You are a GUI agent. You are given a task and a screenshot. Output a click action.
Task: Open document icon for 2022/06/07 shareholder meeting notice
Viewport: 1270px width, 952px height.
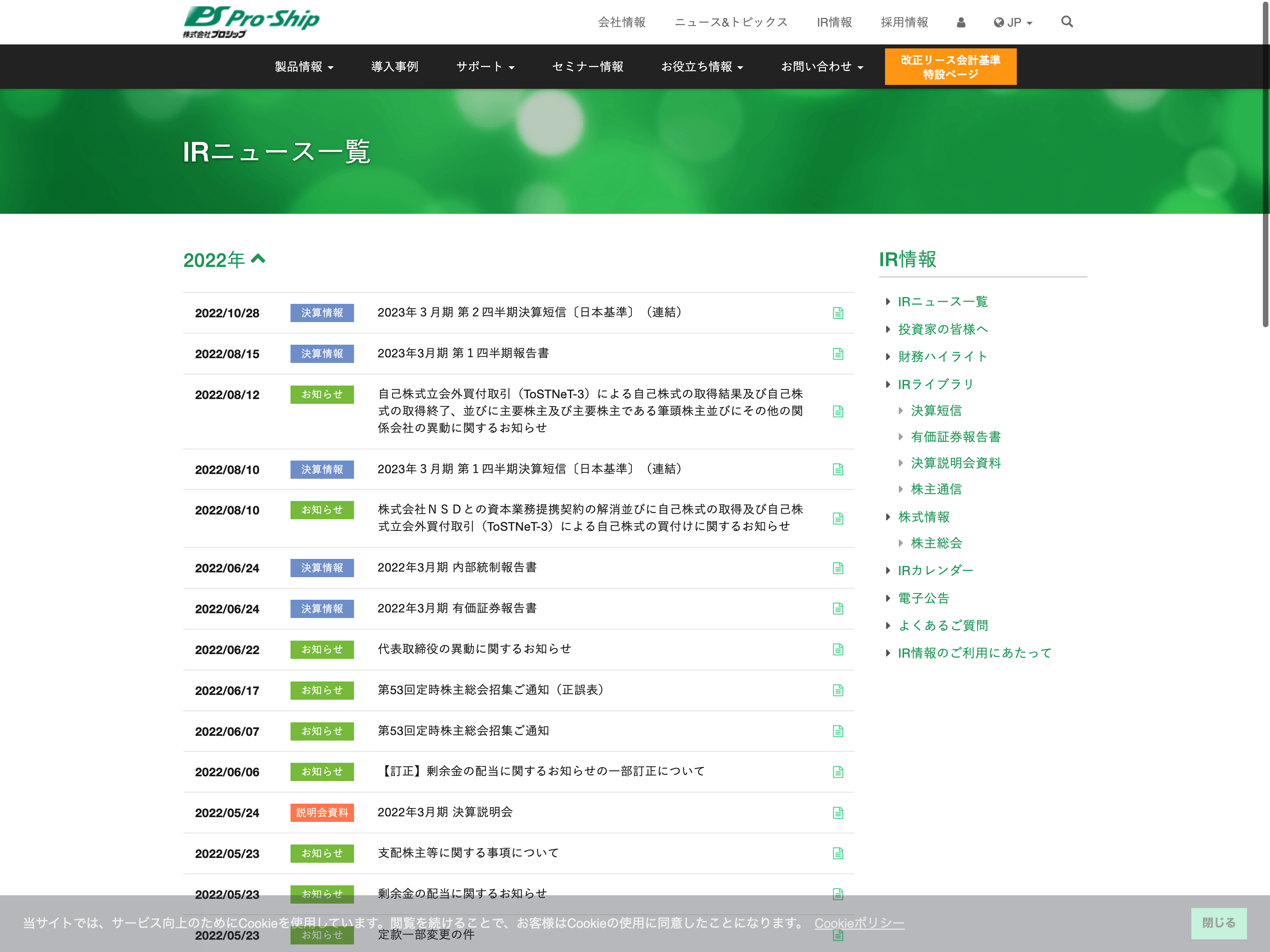tap(837, 731)
